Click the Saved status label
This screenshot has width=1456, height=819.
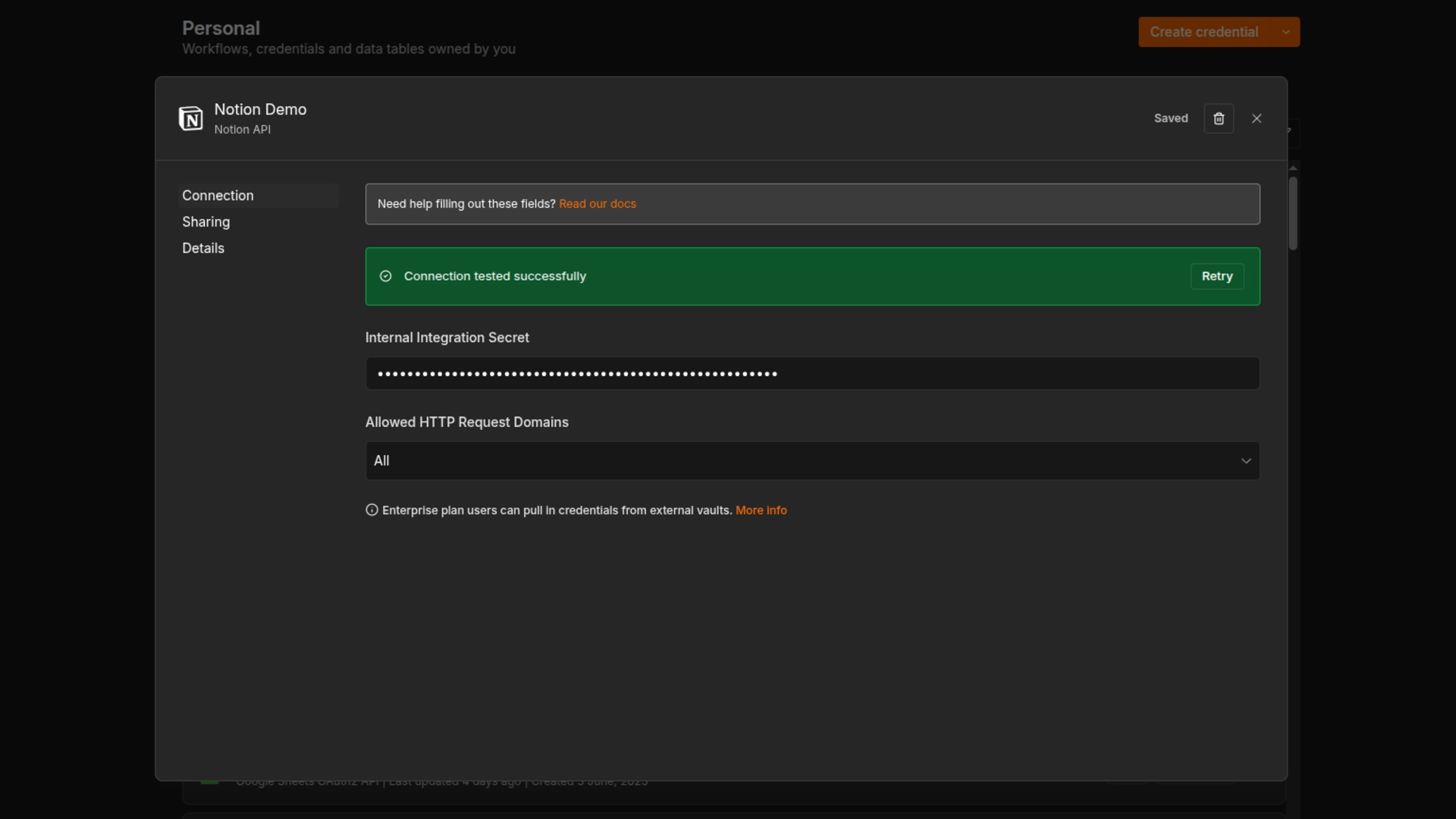click(1171, 118)
